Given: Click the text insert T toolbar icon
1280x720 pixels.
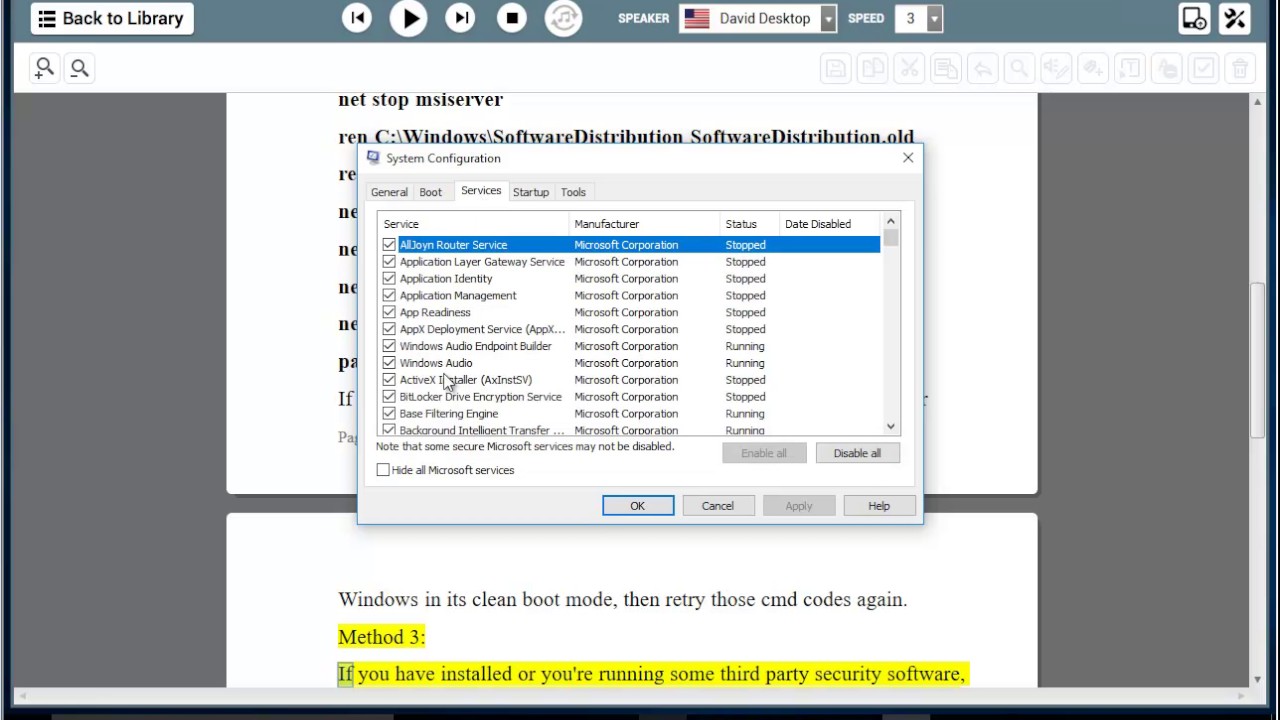Looking at the screenshot, I should 1129,68.
